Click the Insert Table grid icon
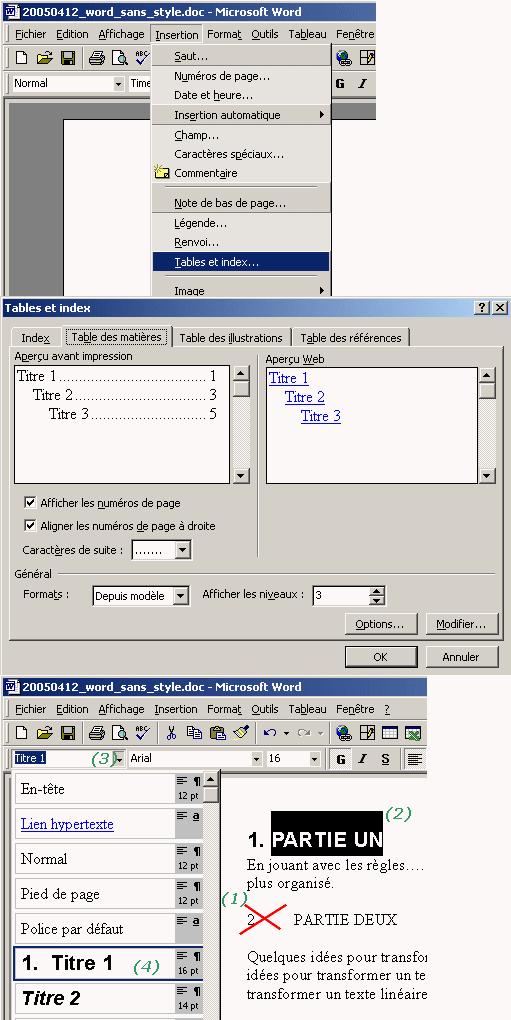Screen dimensions: 511x1020 click(x=389, y=733)
